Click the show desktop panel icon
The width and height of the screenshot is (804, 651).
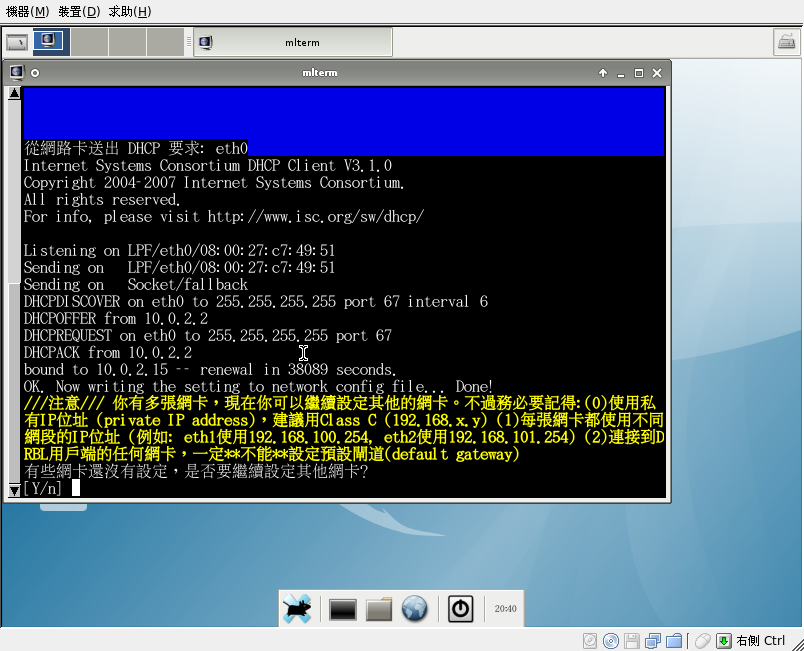17,42
